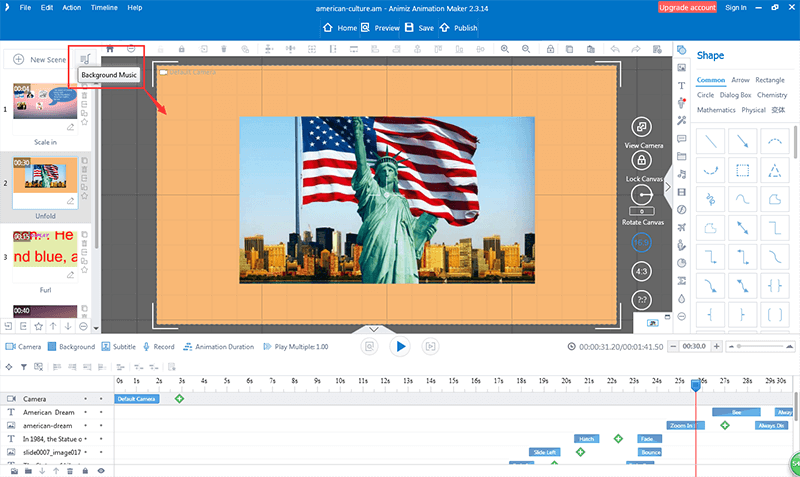The width and height of the screenshot is (800, 477).
Task: Switch to Chemistry shape tab
Action: (x=772, y=95)
